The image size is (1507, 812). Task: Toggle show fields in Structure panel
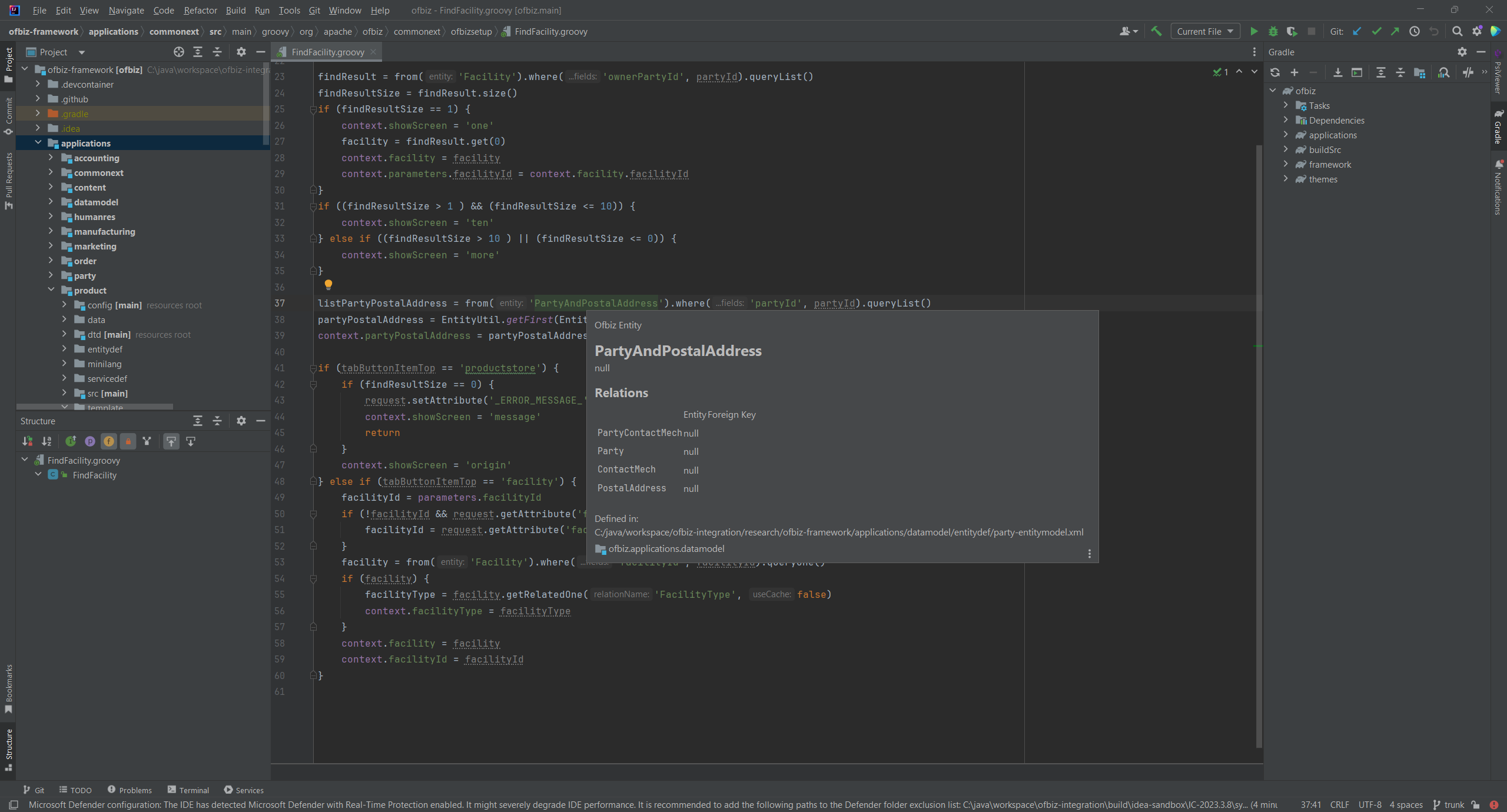(109, 441)
